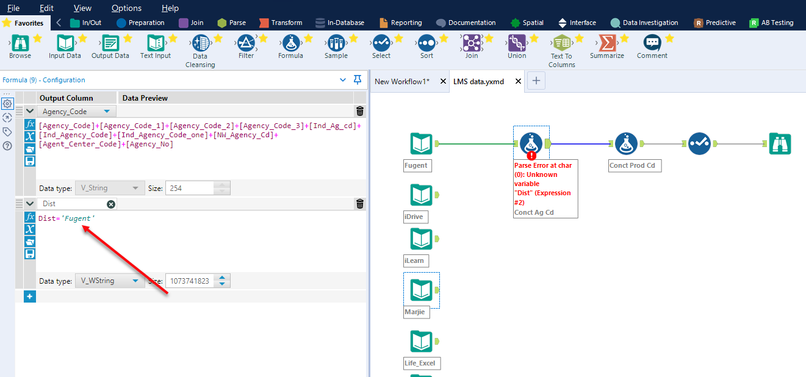This screenshot has width=806, height=377.
Task: Pick the Comment tool
Action: click(x=652, y=43)
